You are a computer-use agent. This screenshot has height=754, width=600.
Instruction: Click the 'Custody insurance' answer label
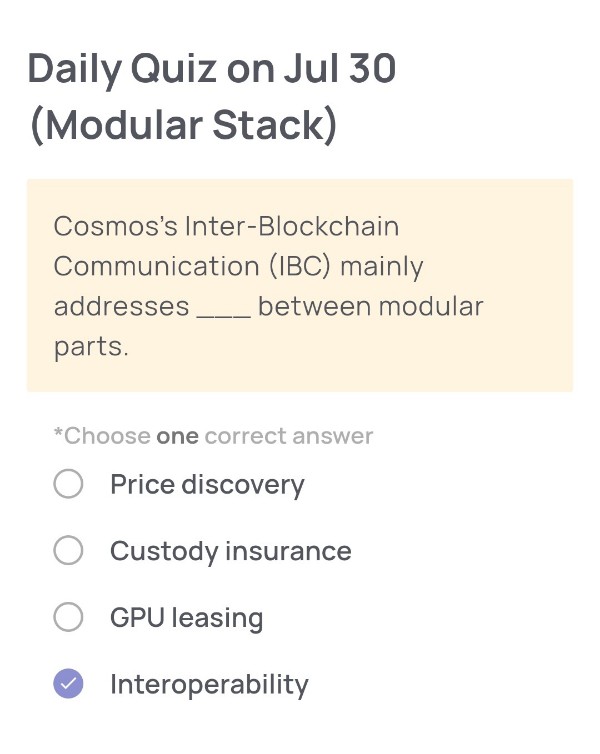(x=231, y=551)
